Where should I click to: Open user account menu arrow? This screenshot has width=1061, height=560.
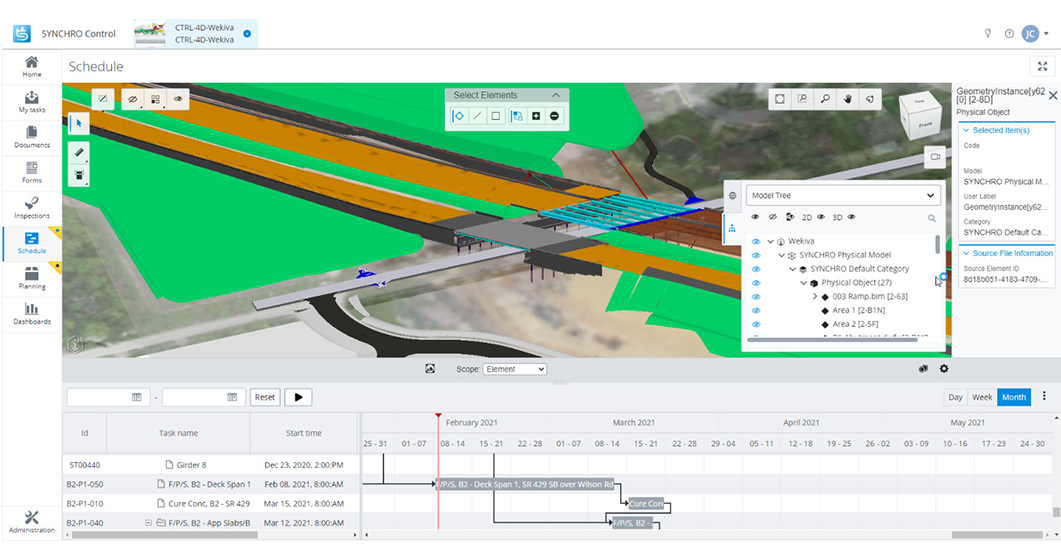coord(1047,33)
